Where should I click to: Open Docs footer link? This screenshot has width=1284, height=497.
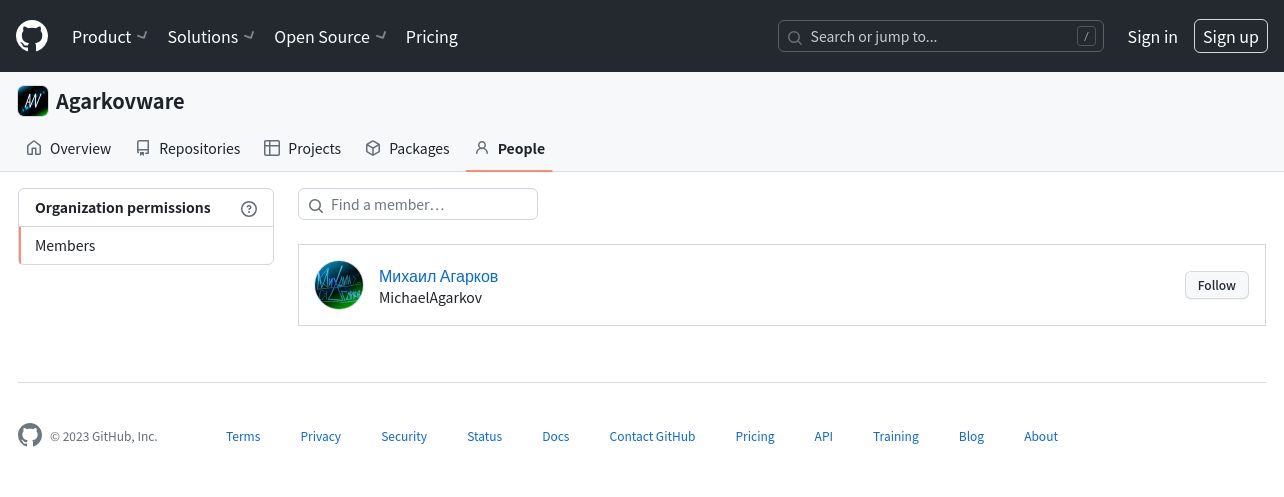[556, 436]
